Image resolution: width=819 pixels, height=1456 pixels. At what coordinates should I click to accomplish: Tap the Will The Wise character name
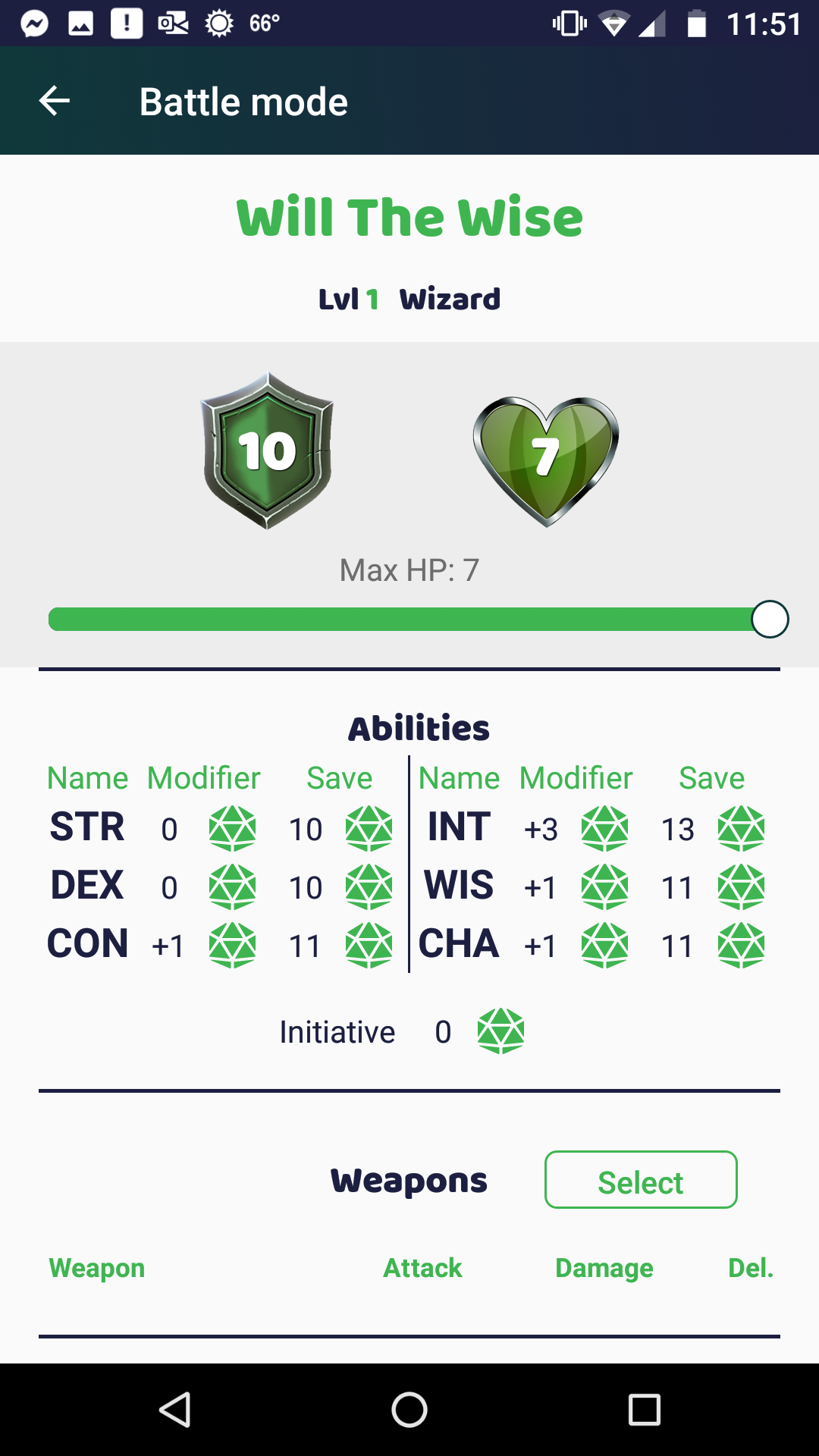pyautogui.click(x=409, y=218)
